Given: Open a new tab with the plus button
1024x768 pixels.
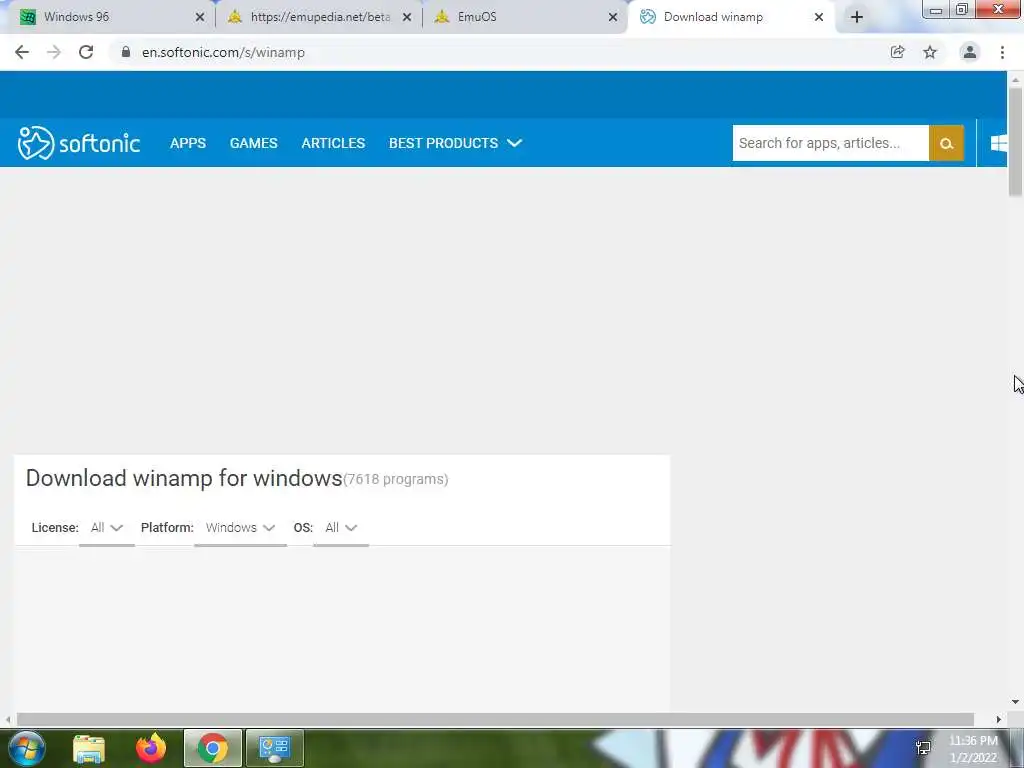Looking at the screenshot, I should pyautogui.click(x=857, y=17).
